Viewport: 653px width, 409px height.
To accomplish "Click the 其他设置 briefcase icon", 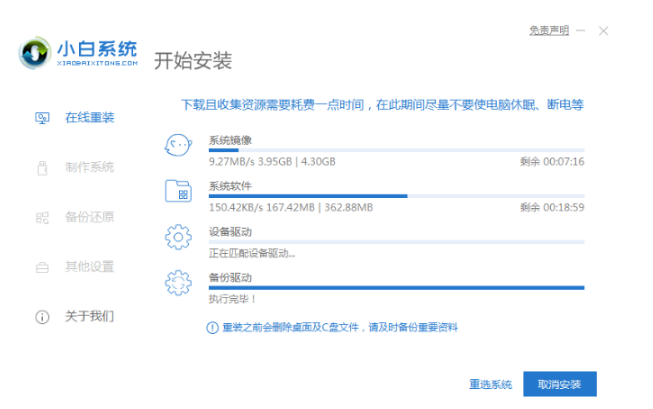I will (x=42, y=267).
